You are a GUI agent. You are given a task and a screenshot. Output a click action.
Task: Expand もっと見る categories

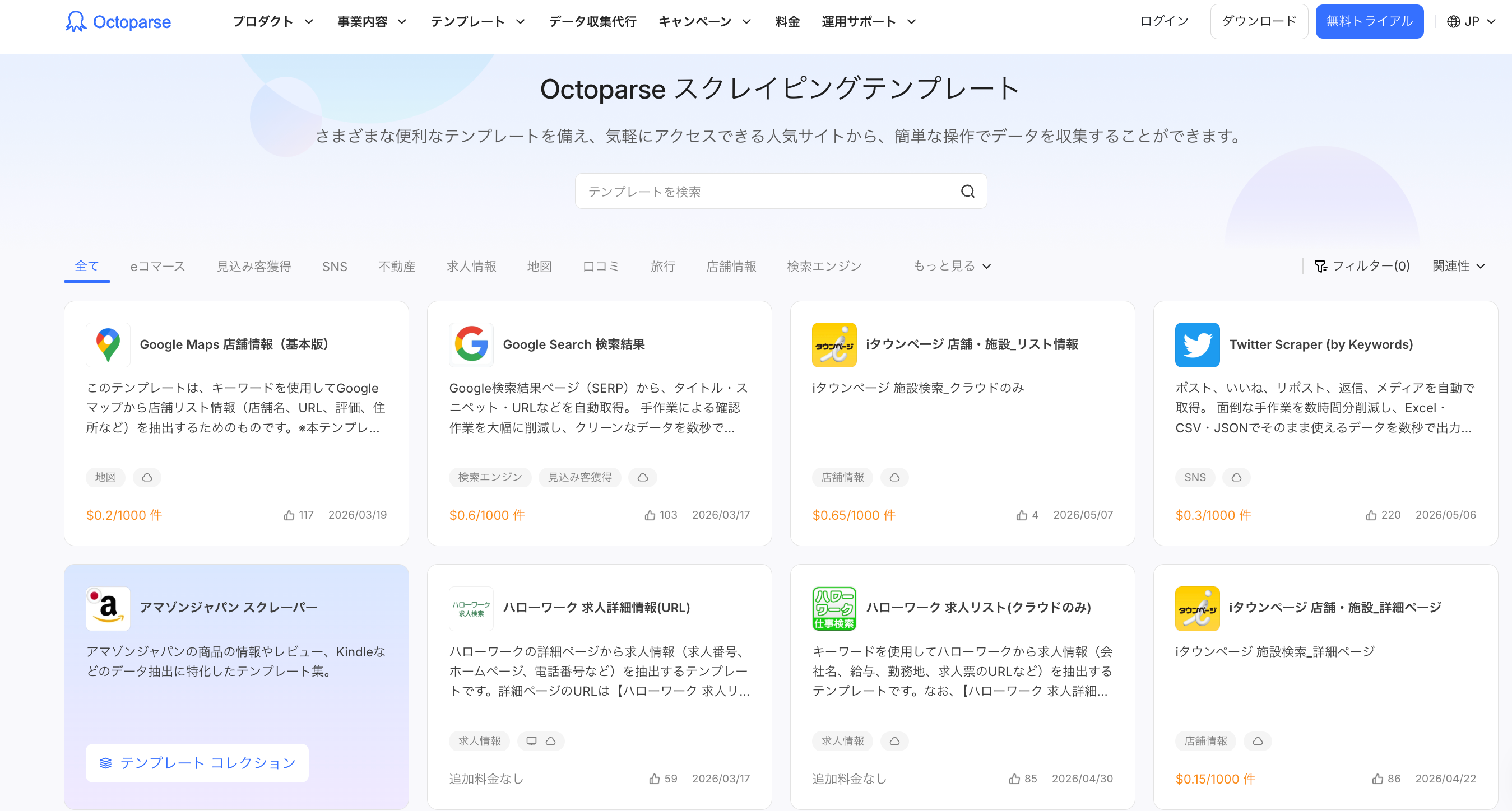(x=952, y=266)
